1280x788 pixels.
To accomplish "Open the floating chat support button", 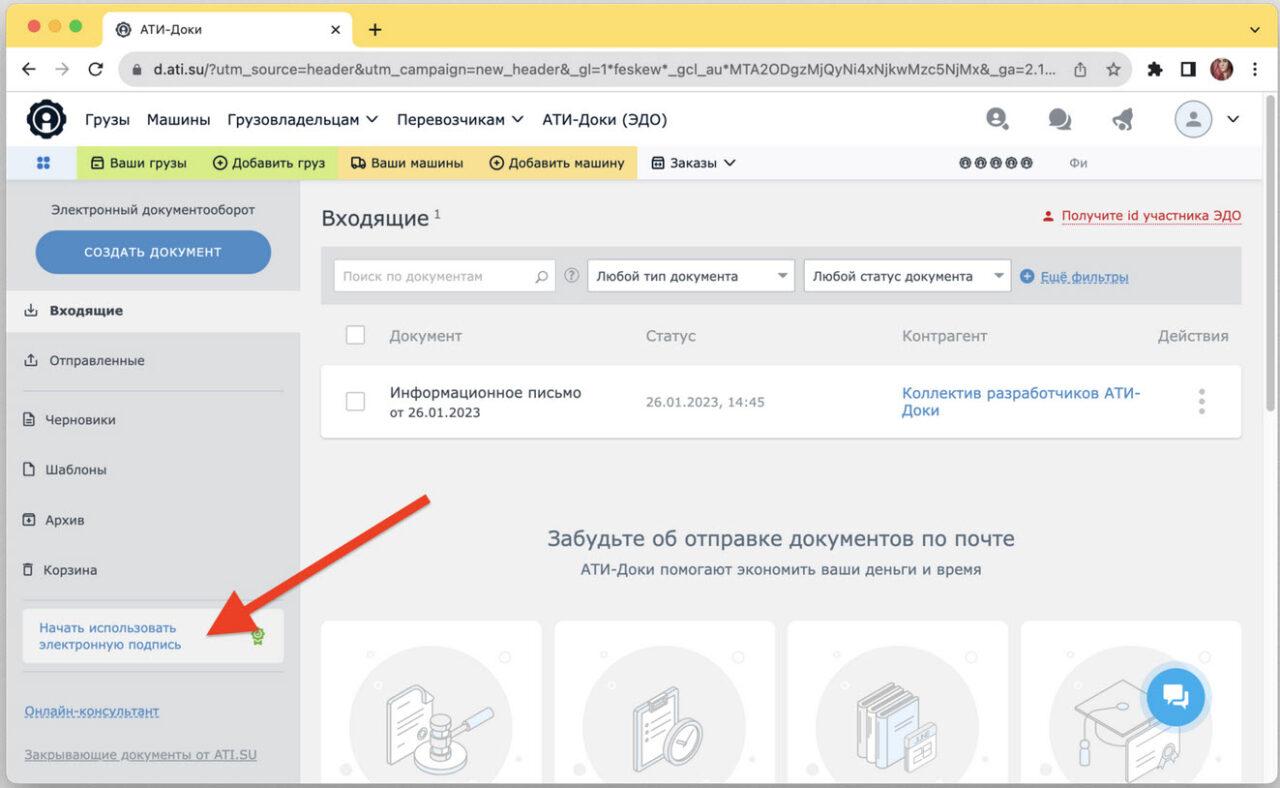I will (1176, 696).
